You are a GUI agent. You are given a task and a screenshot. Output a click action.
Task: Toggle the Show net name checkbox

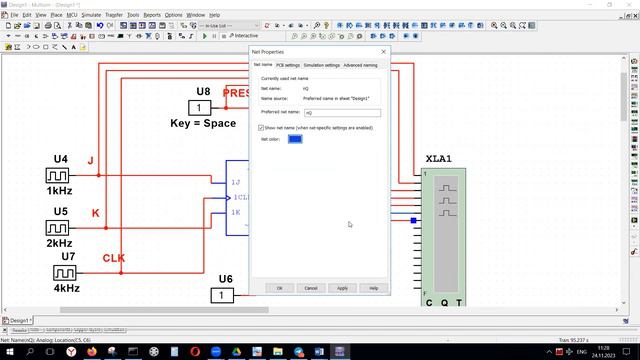point(261,128)
